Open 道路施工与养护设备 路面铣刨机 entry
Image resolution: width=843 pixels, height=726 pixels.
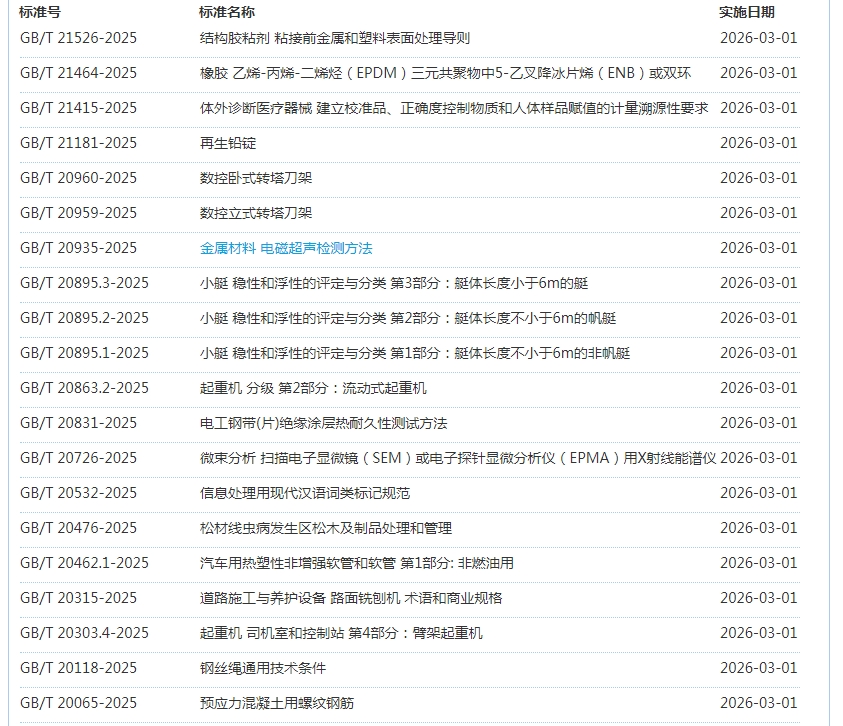pos(351,598)
